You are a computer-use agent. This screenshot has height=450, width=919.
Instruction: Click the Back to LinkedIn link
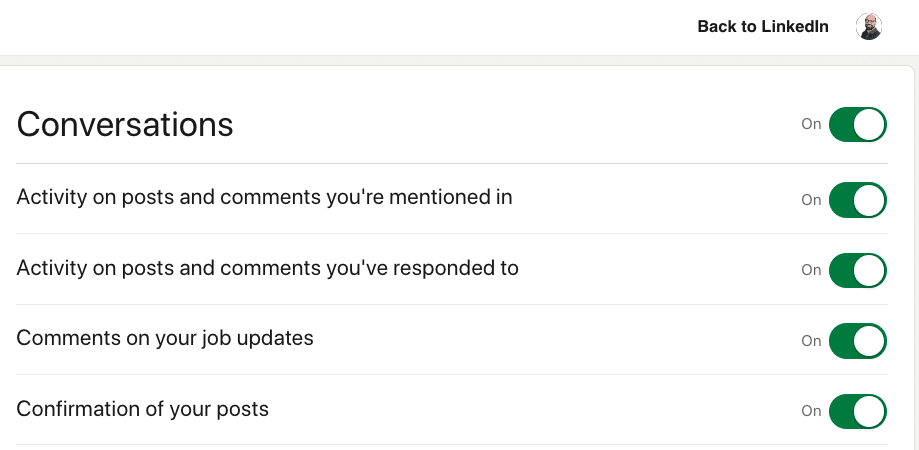(762, 27)
